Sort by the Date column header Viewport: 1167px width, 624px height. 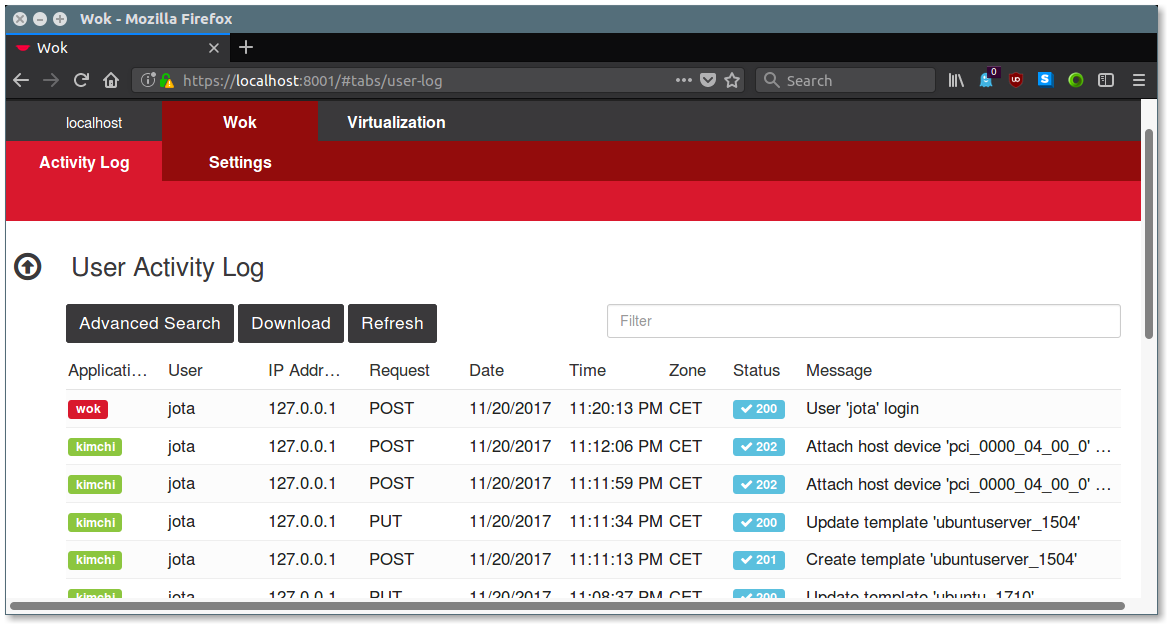tap(487, 370)
